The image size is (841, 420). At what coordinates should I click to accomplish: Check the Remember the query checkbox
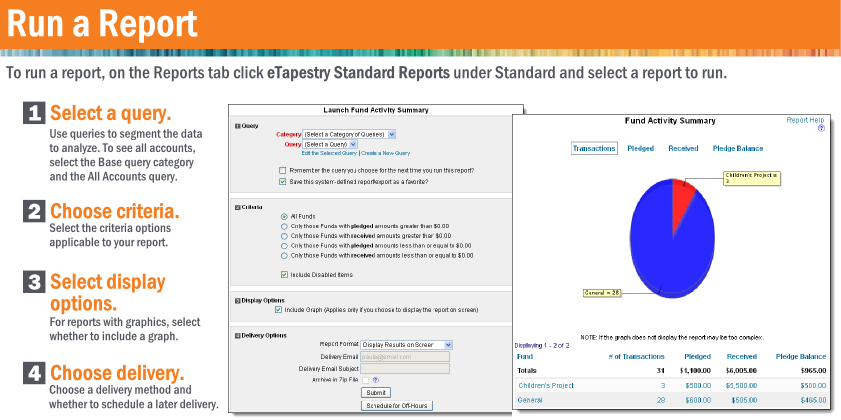click(282, 170)
